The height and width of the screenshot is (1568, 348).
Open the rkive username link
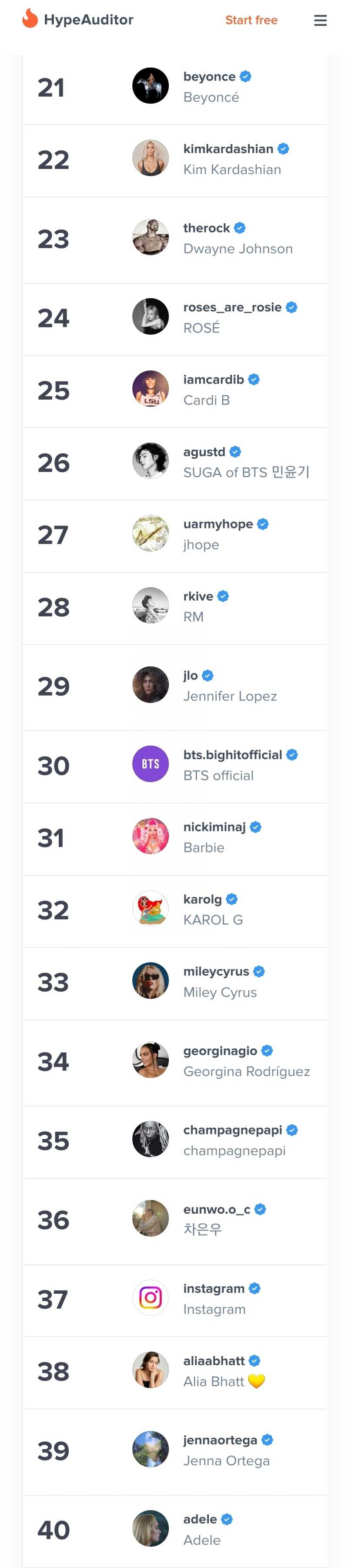pyautogui.click(x=198, y=596)
